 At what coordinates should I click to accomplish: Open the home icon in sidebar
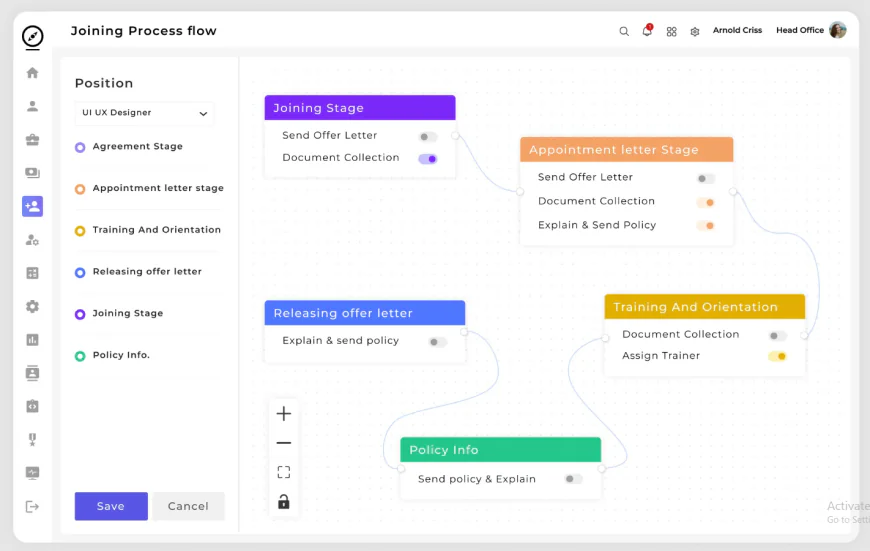(x=32, y=73)
